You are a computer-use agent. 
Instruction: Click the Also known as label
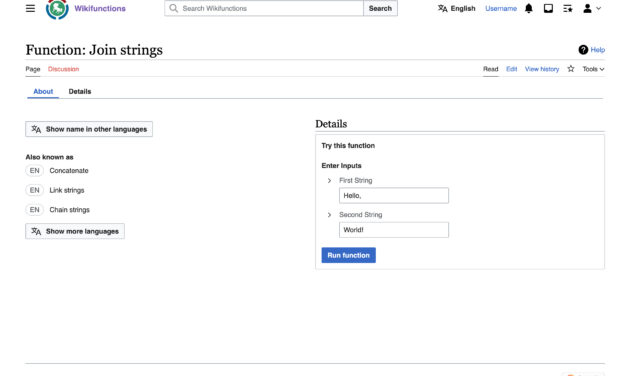[x=49, y=157]
